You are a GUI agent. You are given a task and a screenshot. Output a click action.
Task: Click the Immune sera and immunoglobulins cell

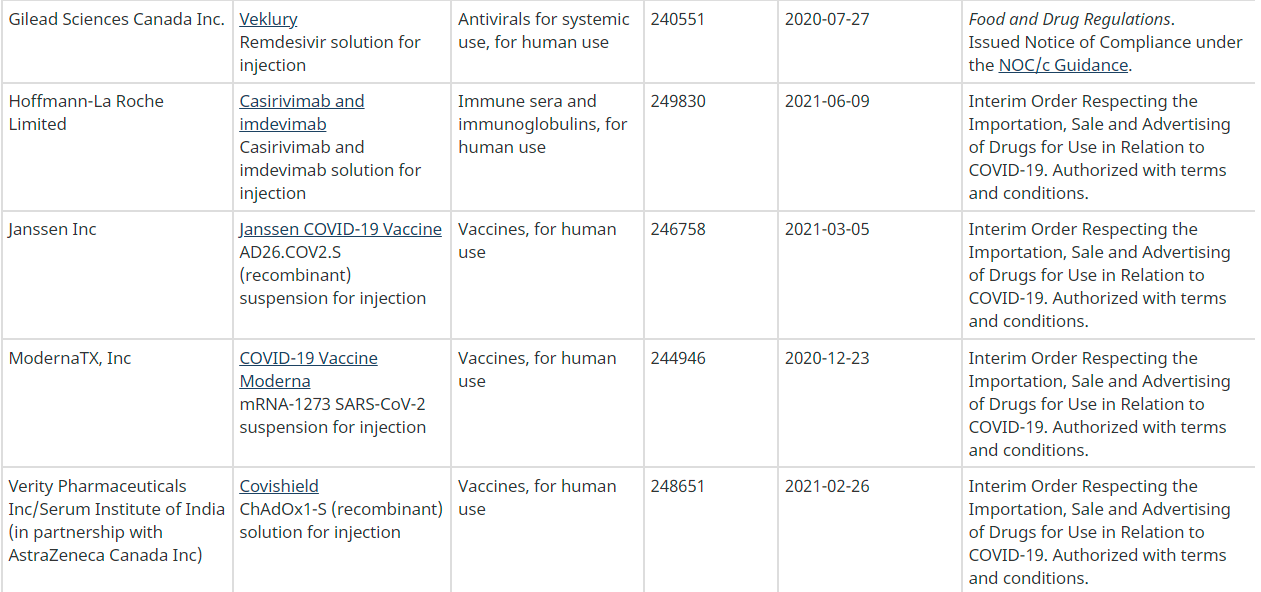[543, 124]
